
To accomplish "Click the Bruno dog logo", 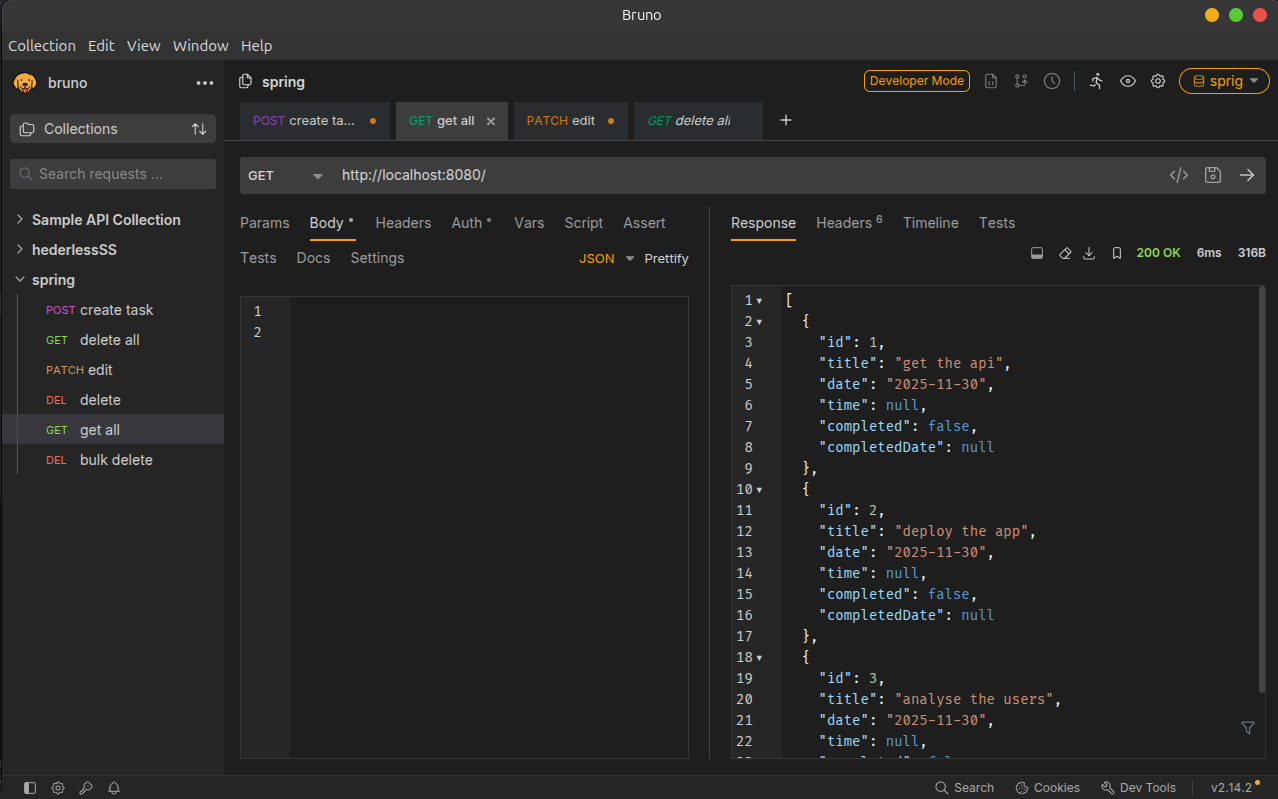I will click(25, 83).
